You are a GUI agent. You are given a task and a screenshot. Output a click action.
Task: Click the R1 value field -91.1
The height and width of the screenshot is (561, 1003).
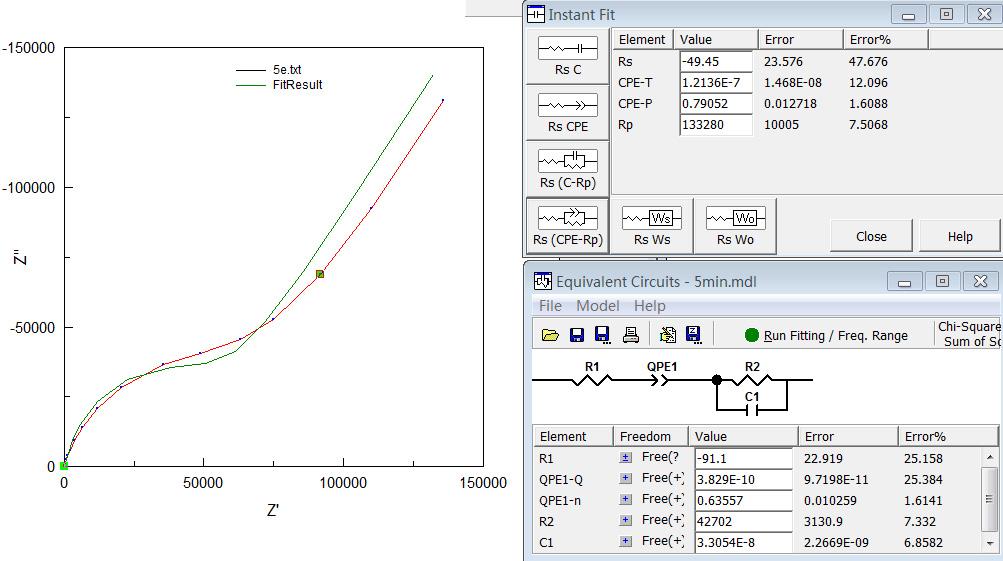(743, 458)
